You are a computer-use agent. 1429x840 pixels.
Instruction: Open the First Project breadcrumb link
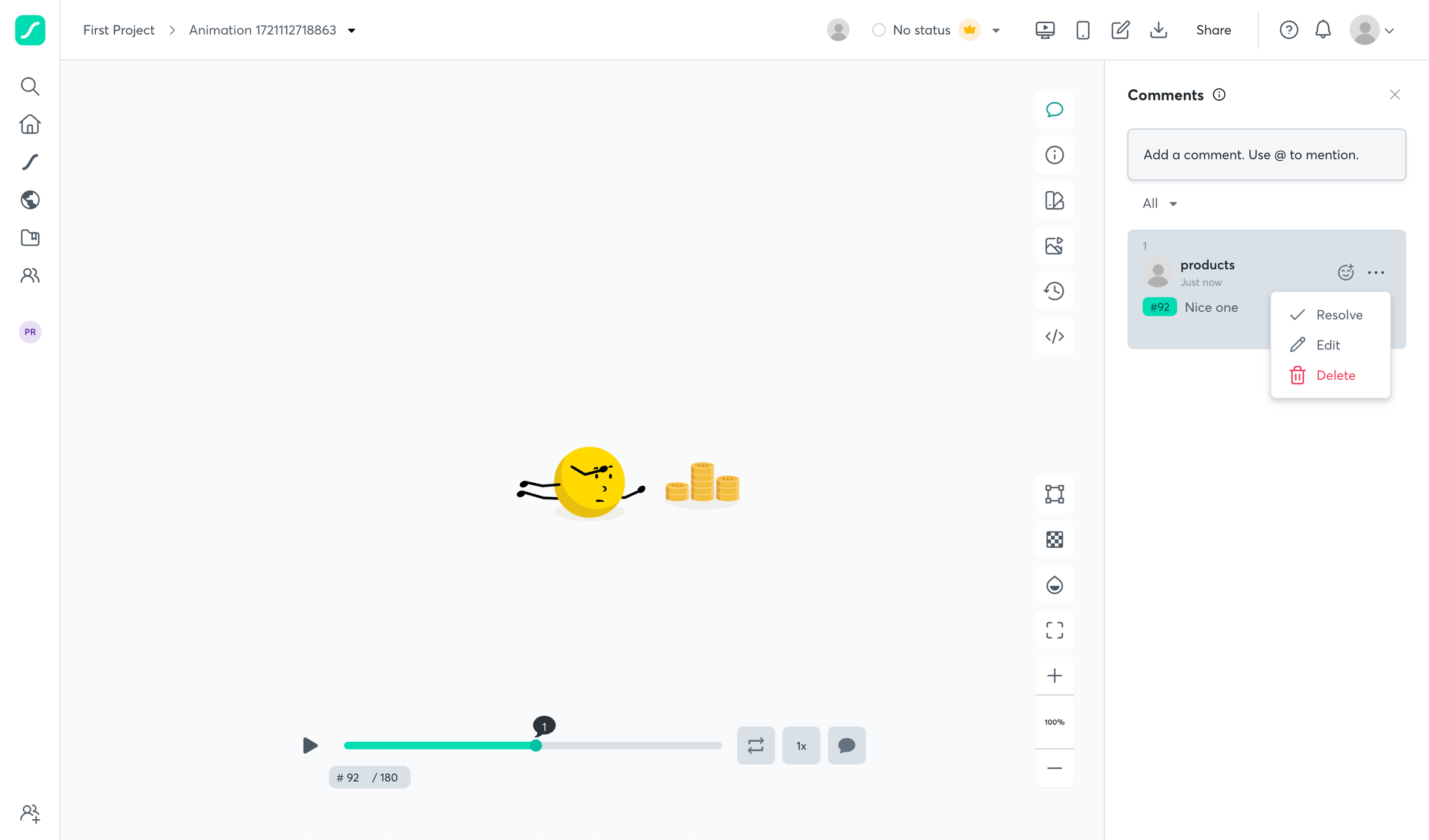pyautogui.click(x=118, y=30)
